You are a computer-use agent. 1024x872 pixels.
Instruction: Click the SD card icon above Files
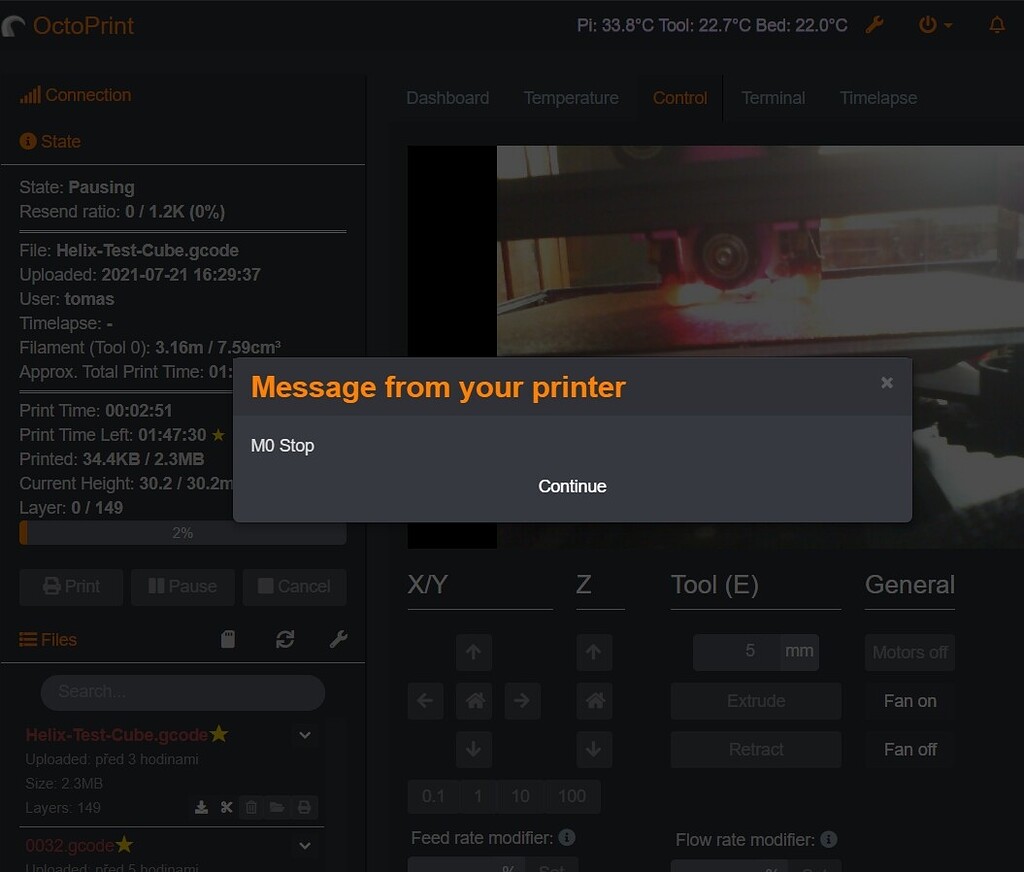[x=228, y=638]
